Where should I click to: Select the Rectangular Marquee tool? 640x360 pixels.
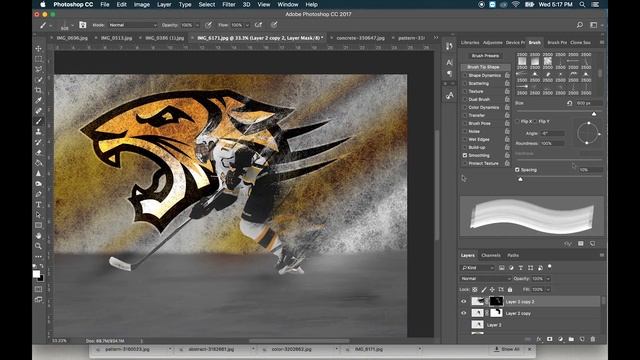[x=38, y=59]
